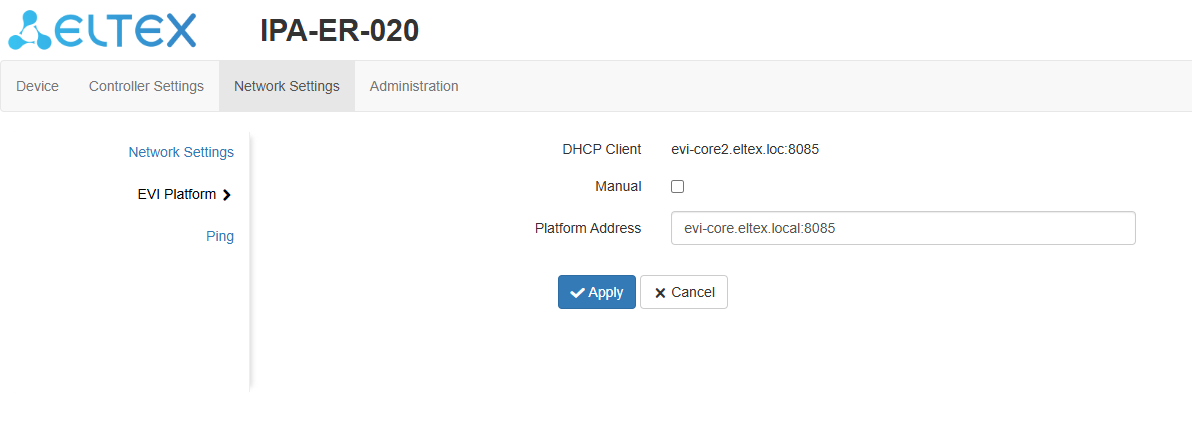The height and width of the screenshot is (425, 1192).
Task: Click the Manual label text
Action: pos(617,186)
